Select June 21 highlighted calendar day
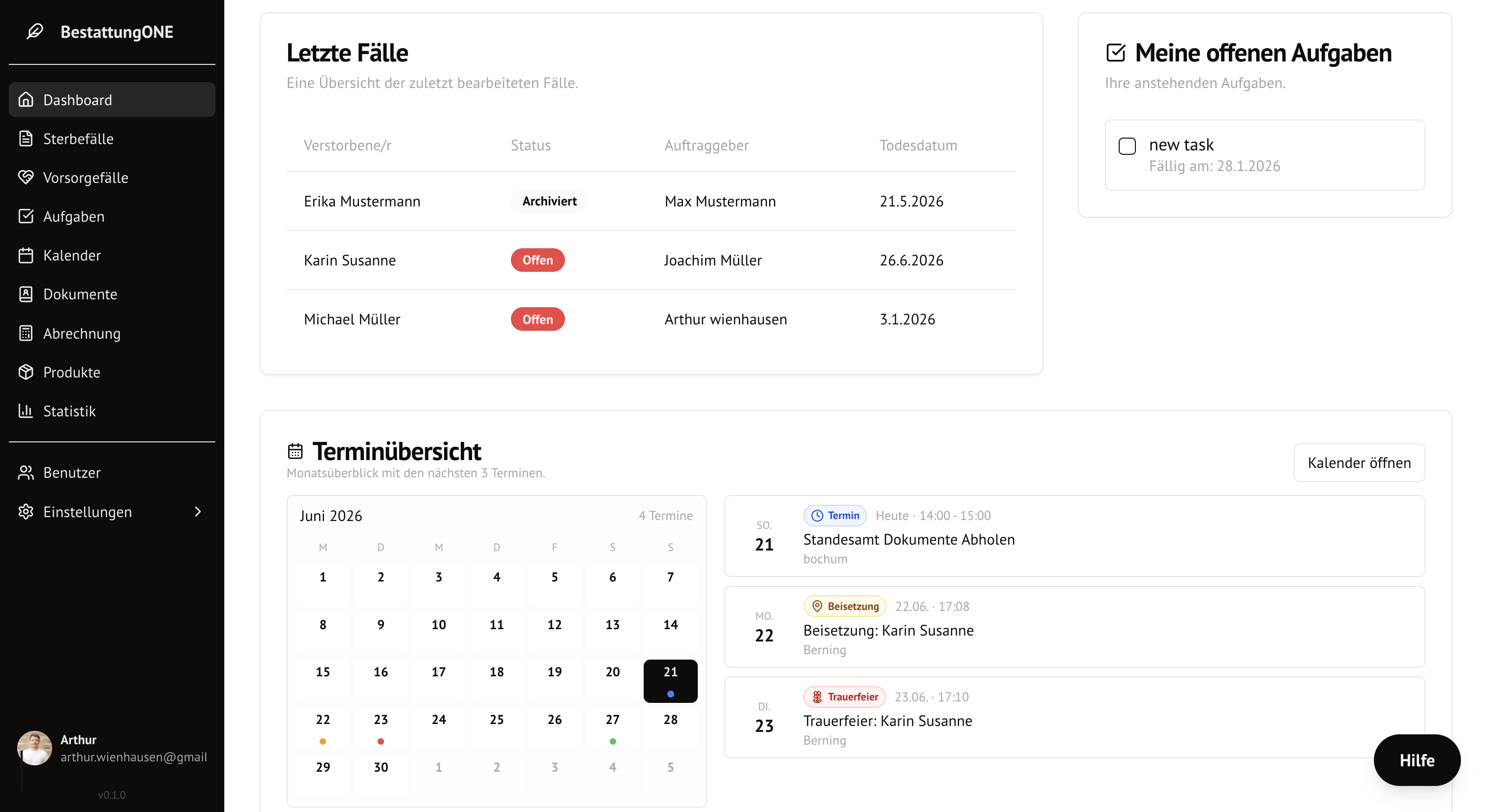The height and width of the screenshot is (812, 1487). [670, 680]
